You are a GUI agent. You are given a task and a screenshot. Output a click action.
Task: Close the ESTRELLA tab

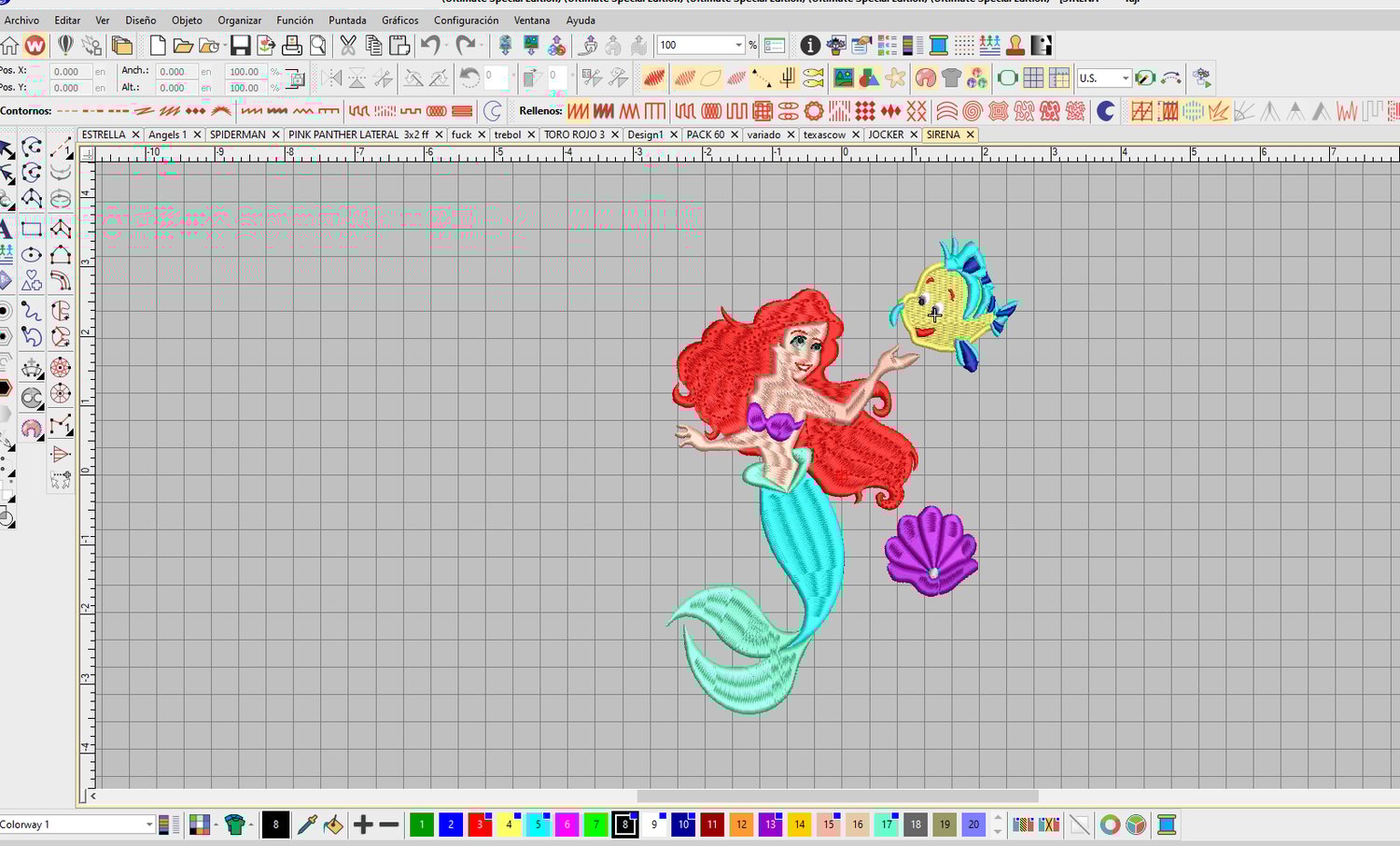point(135,134)
